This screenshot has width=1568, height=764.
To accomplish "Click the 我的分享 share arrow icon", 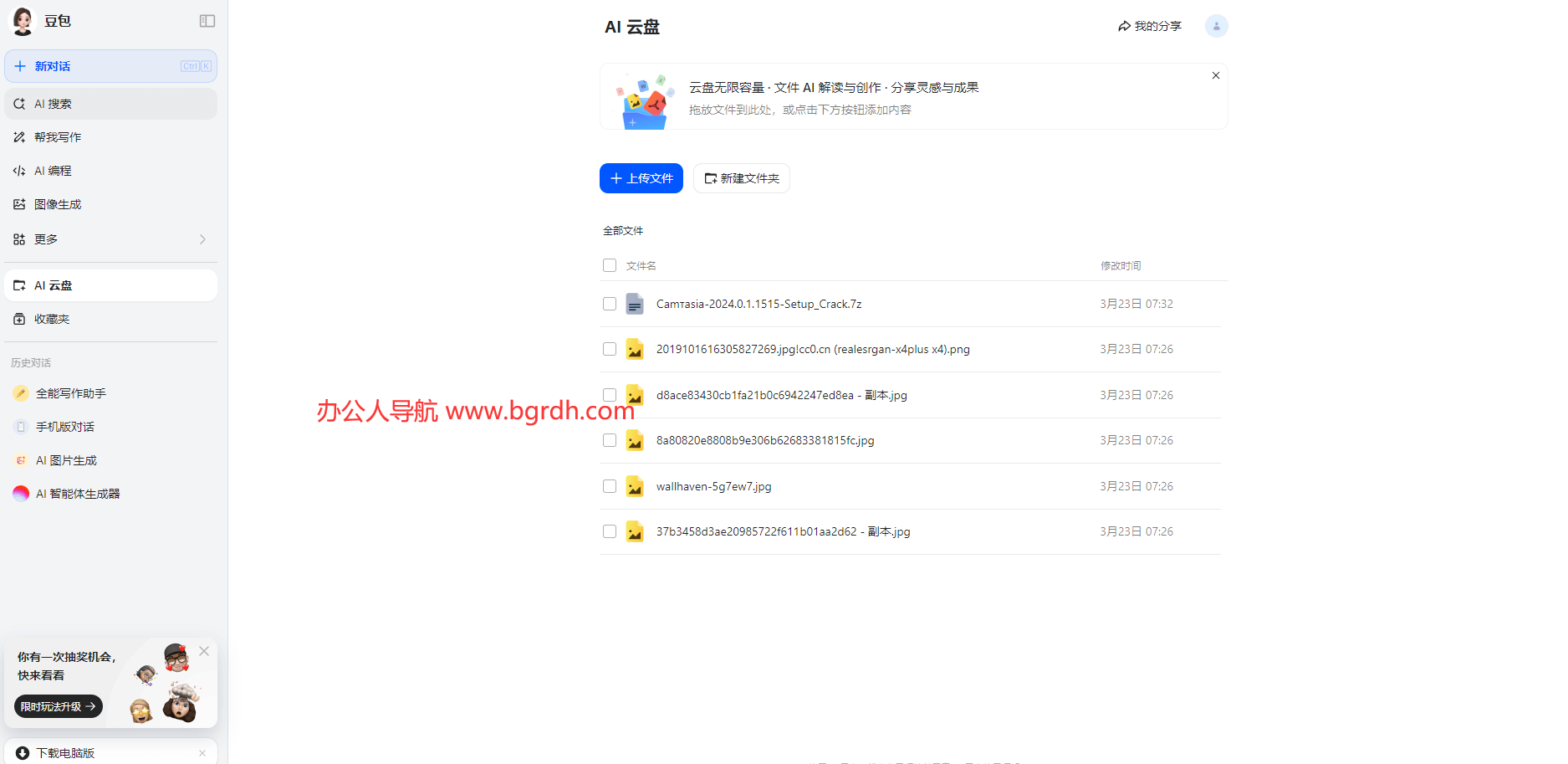I will coord(1124,26).
